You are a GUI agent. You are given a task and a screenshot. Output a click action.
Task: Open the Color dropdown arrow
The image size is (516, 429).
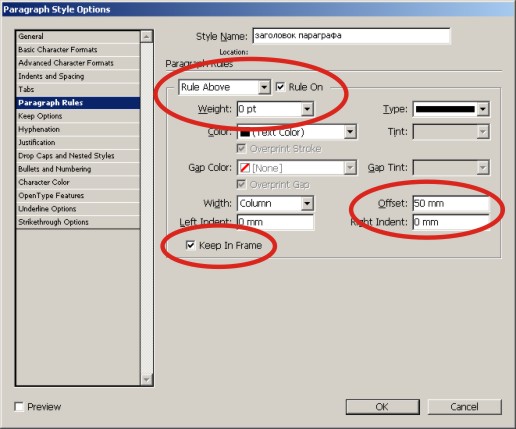(350, 132)
